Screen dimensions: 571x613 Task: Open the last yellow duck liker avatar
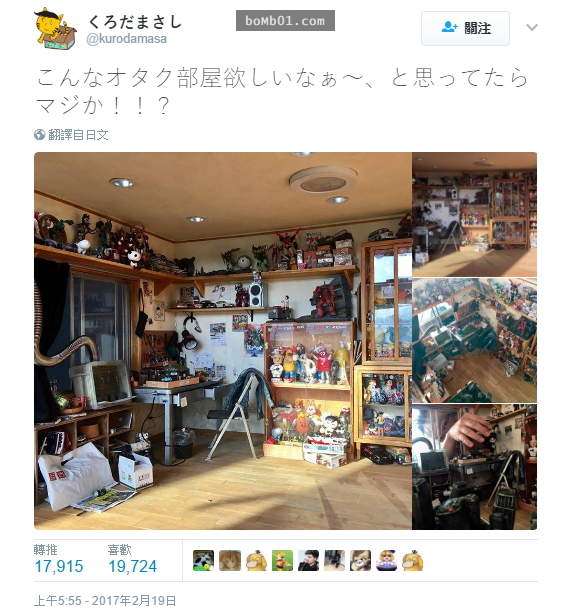pyautogui.click(x=413, y=560)
